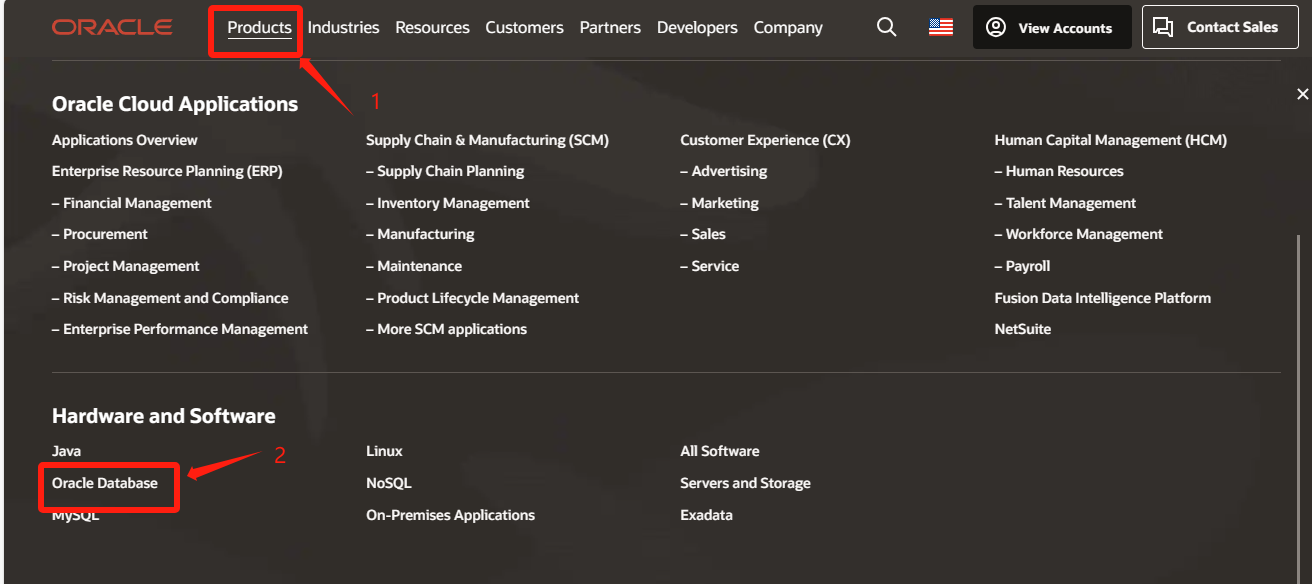
Task: Open the Products menu
Action: click(259, 28)
